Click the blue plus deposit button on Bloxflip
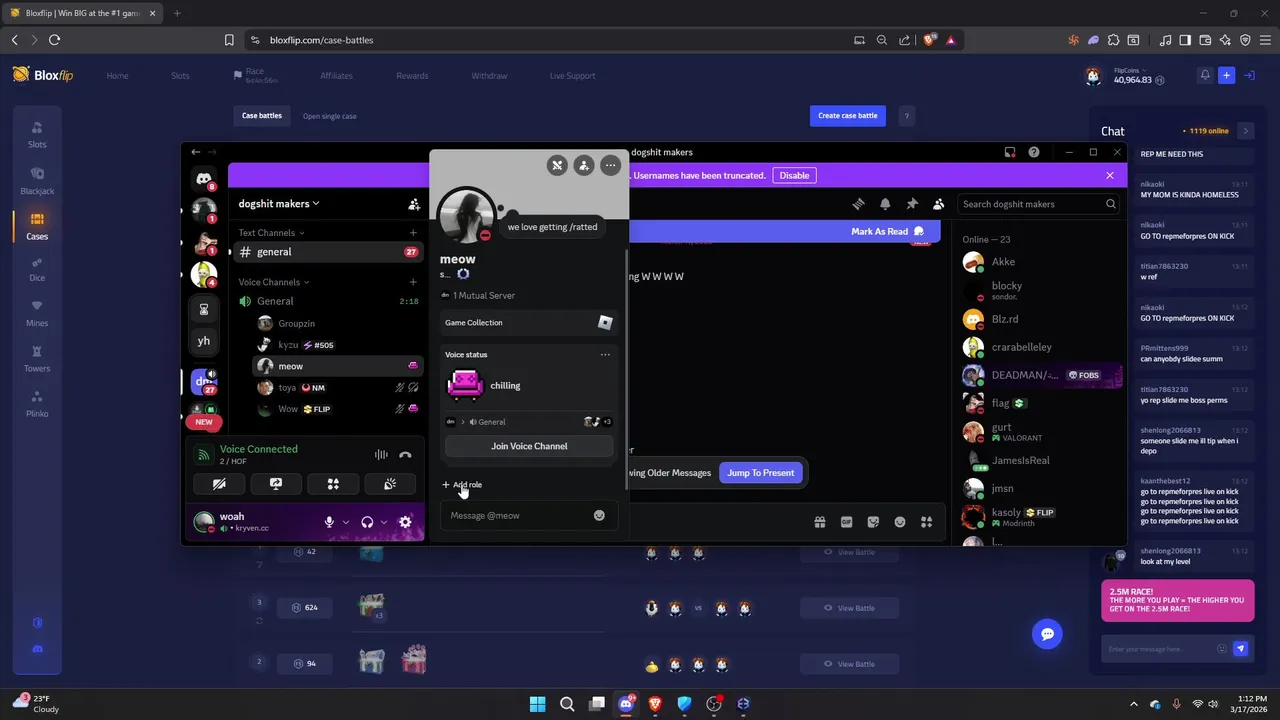Screen dimensions: 1280x720 point(1227,75)
